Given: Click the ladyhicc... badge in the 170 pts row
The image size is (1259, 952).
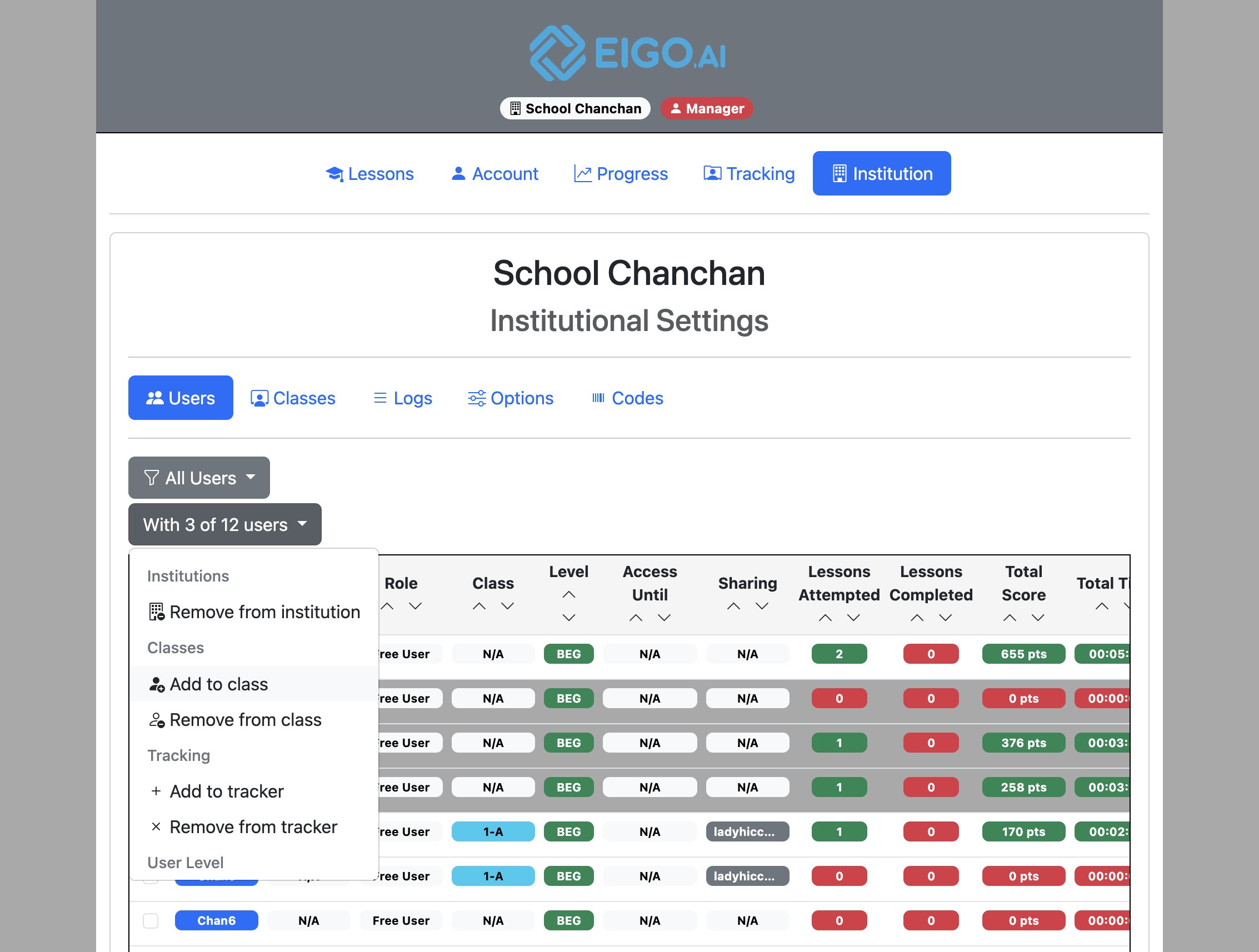Looking at the screenshot, I should 747,831.
